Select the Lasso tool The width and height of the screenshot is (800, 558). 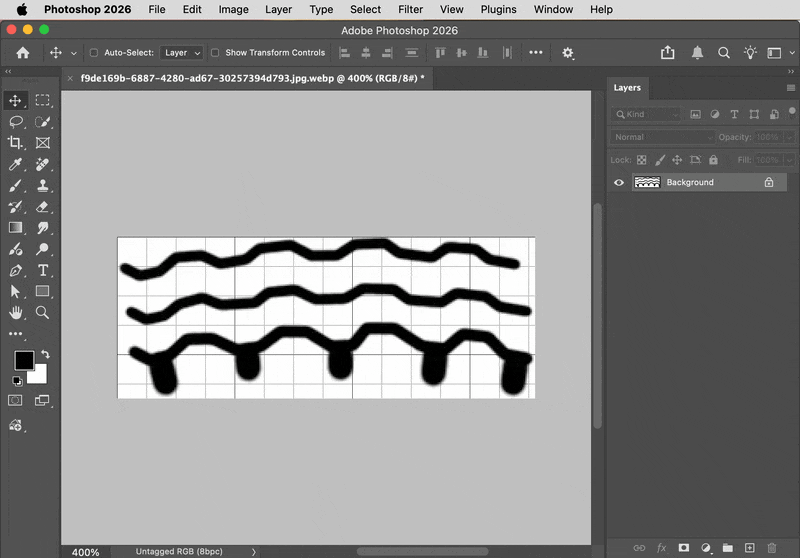pyautogui.click(x=15, y=122)
